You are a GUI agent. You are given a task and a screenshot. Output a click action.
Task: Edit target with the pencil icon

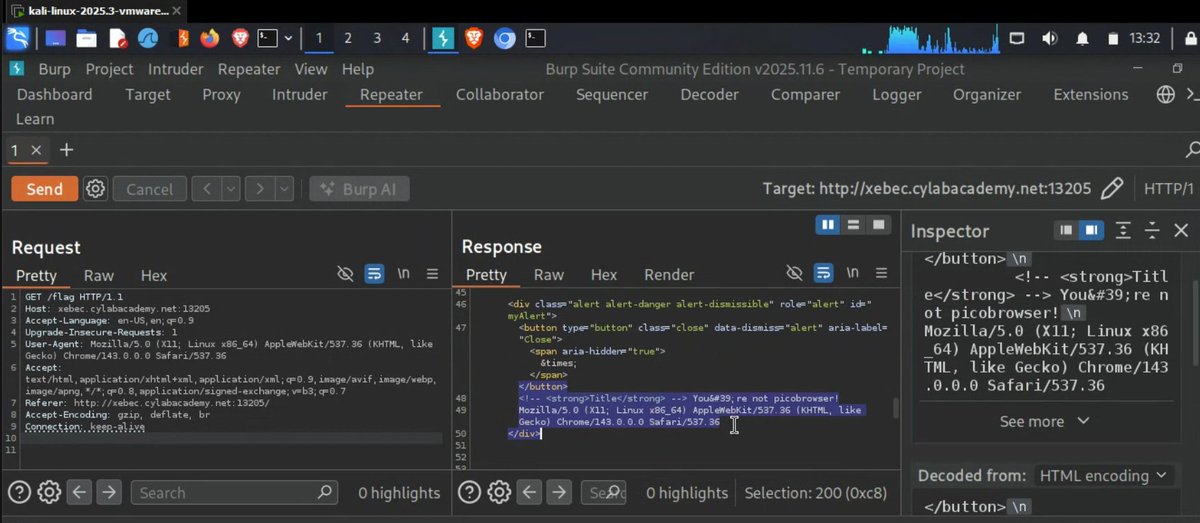(1111, 188)
